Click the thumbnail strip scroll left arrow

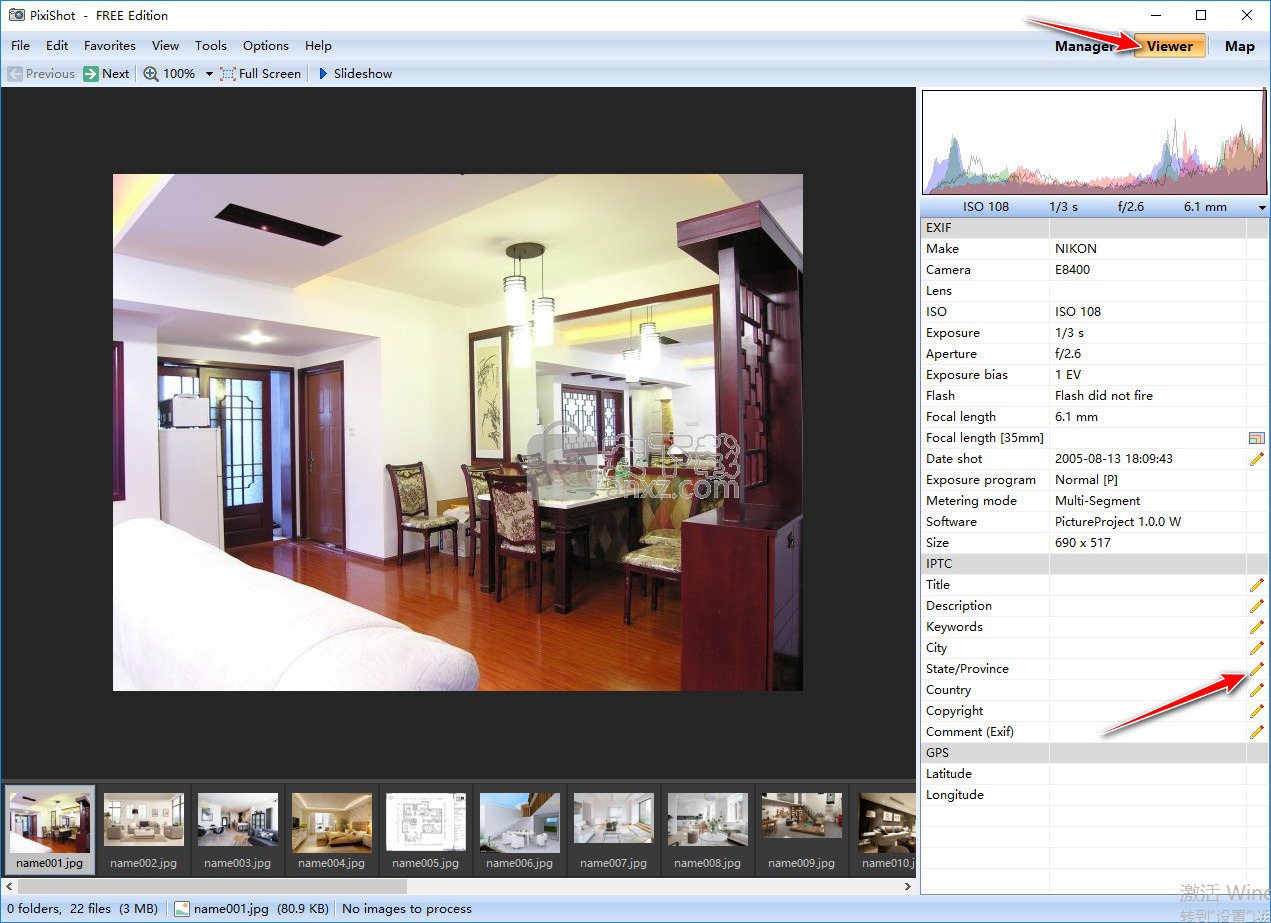[x=9, y=886]
